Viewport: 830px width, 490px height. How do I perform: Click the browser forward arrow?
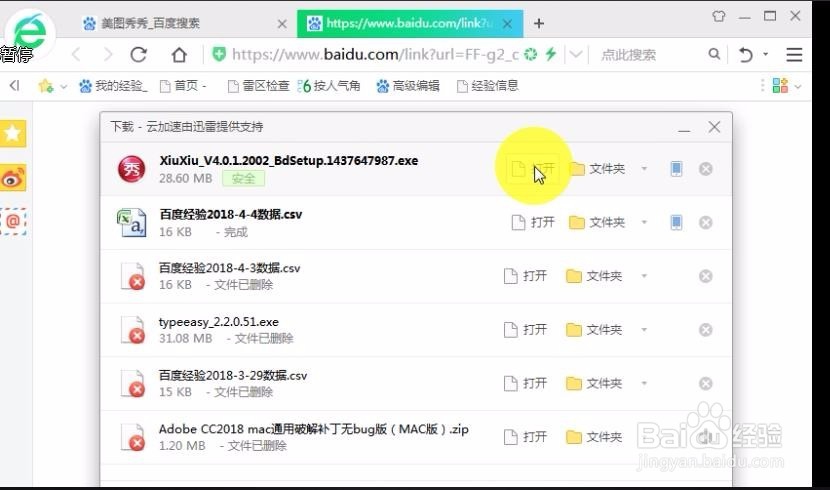(x=108, y=54)
